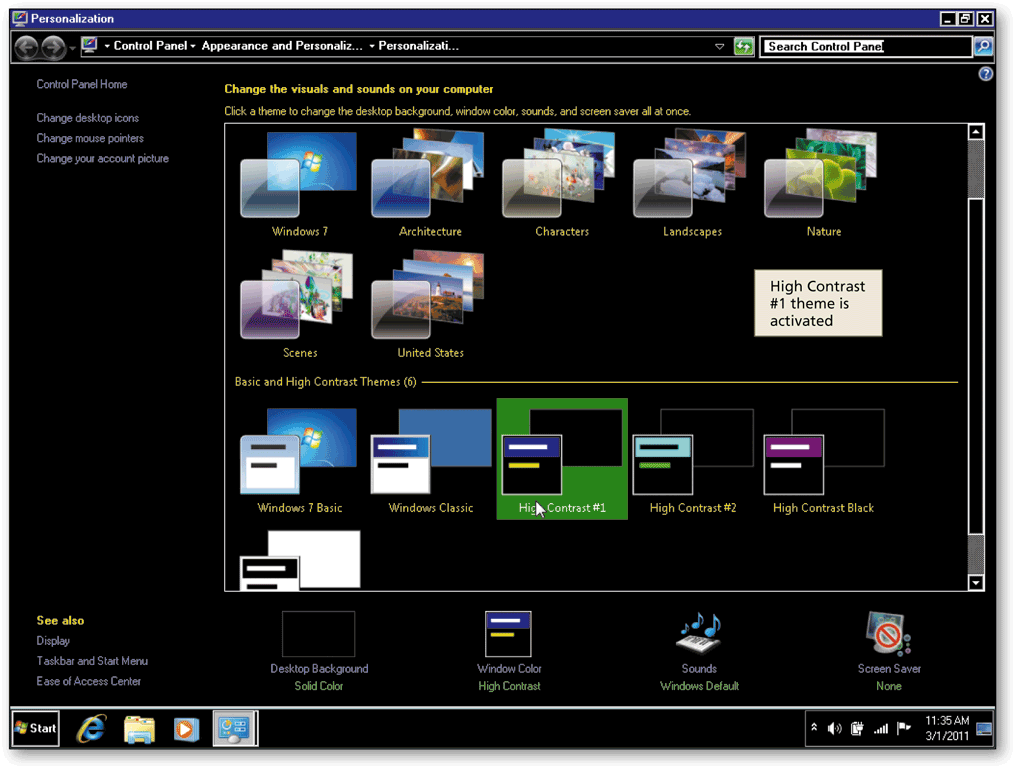The image size is (1015, 768).
Task: Click the Help question mark icon
Action: pos(985,74)
